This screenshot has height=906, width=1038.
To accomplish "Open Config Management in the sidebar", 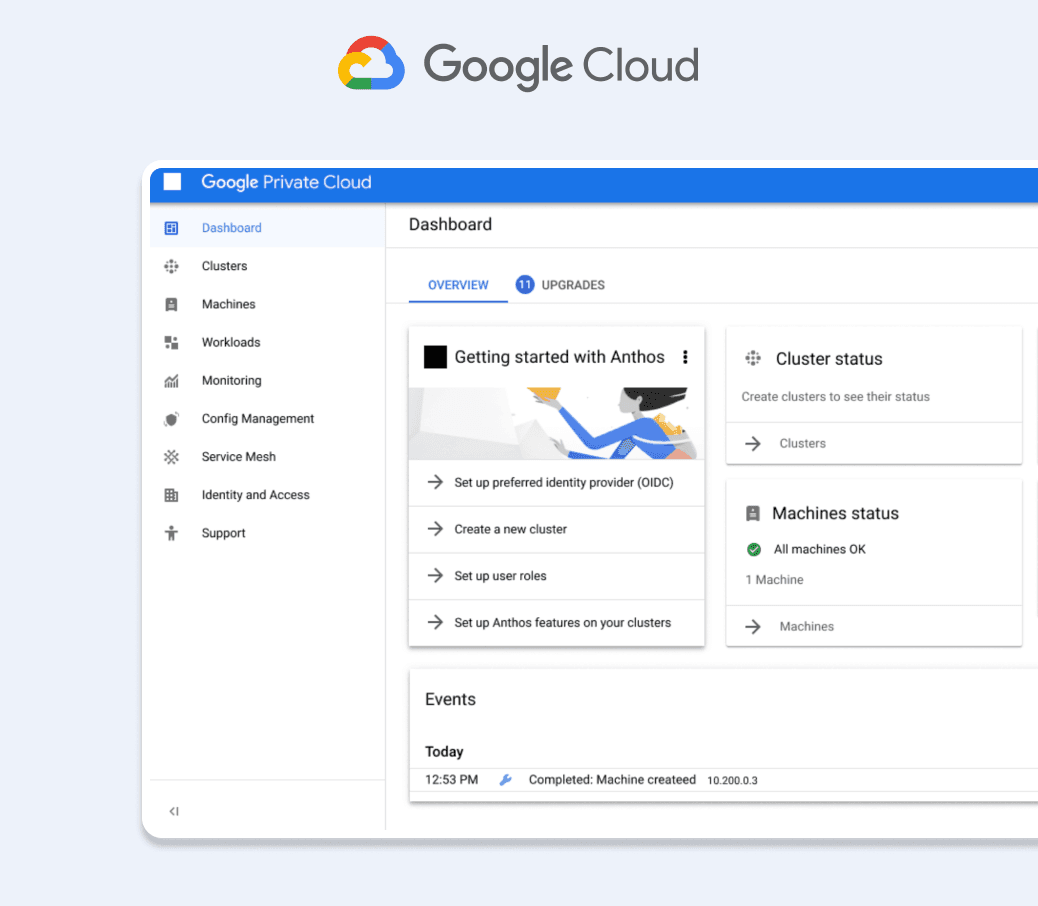I will (x=267, y=419).
